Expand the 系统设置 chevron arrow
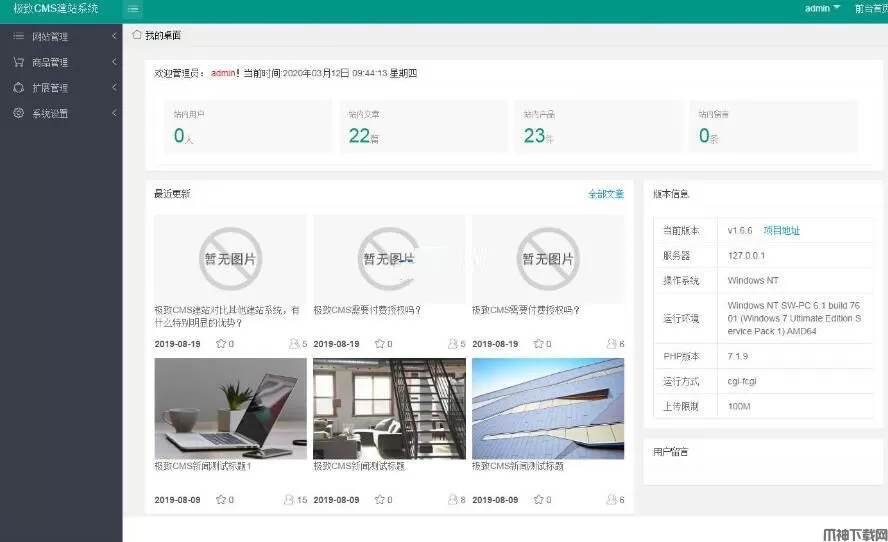The image size is (888, 542). pos(114,114)
